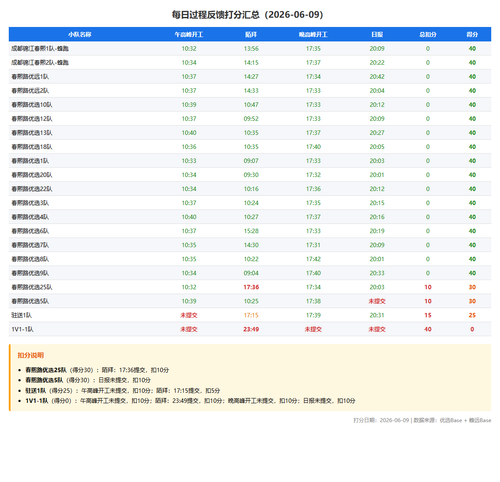The height and width of the screenshot is (482, 500).
Task: Click the 春熙路优选5队 deduction note bullet
Action: coord(88,380)
